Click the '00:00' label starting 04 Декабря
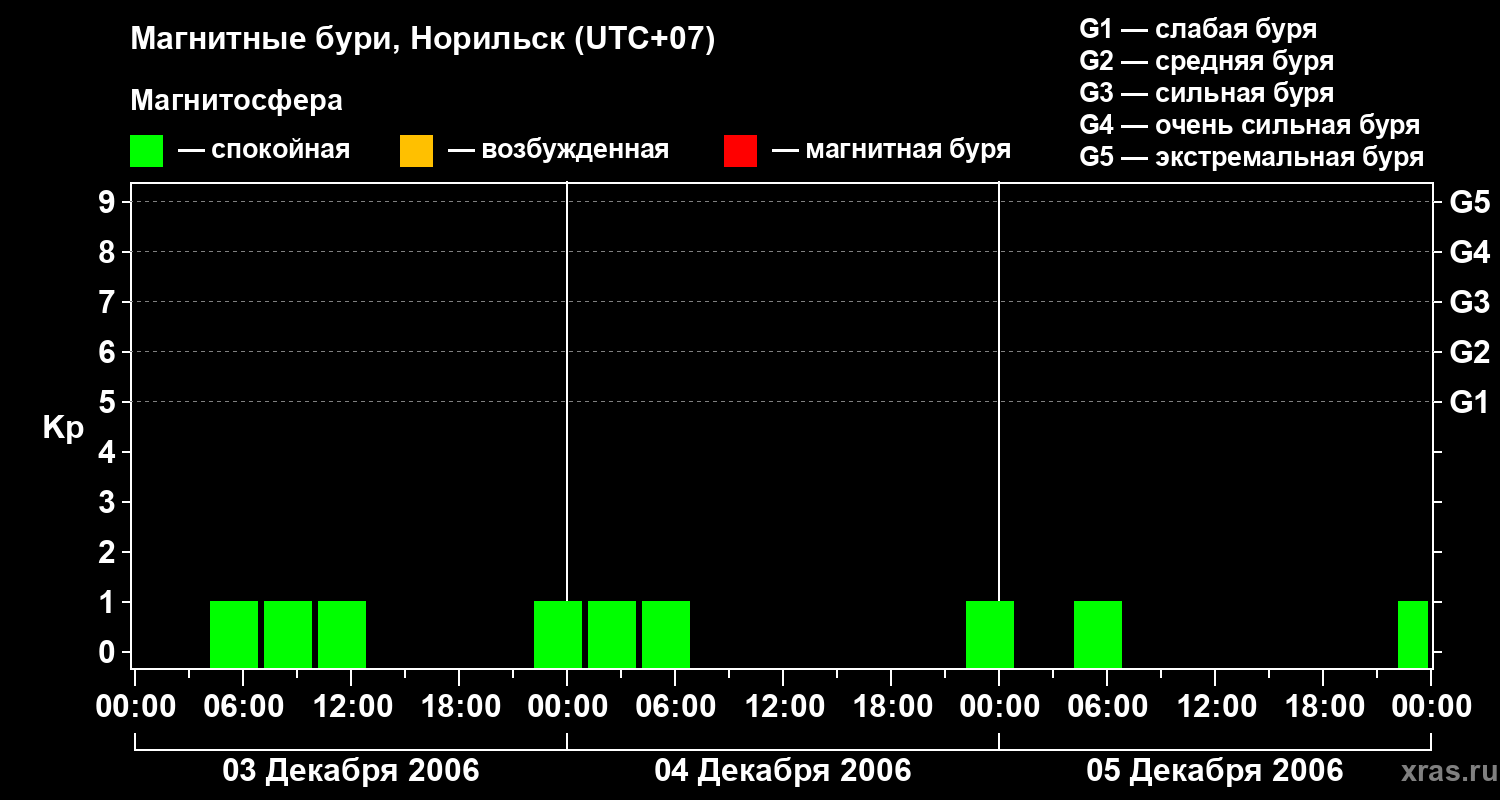 tap(567, 706)
